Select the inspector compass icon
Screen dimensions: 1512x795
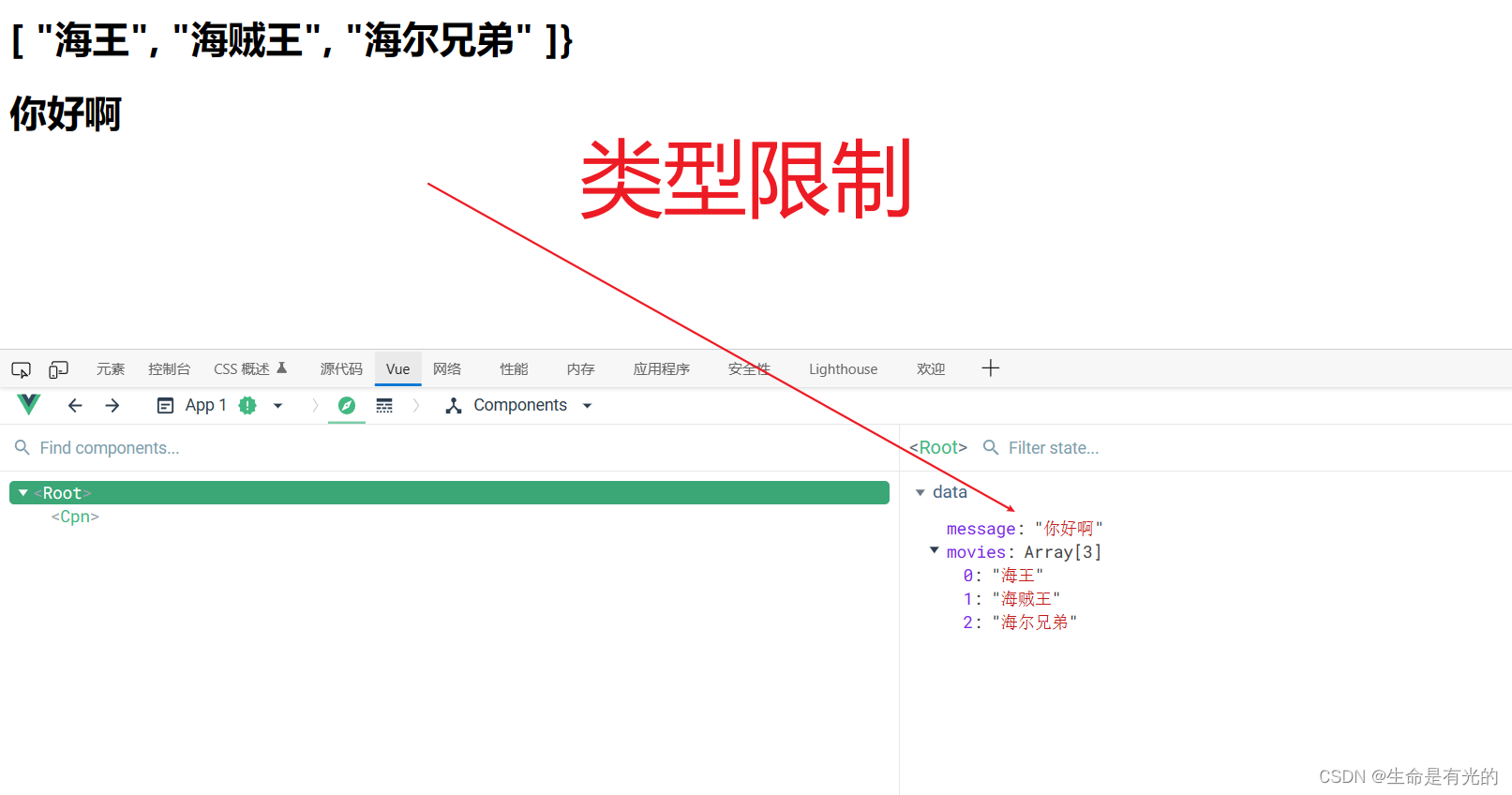[347, 405]
